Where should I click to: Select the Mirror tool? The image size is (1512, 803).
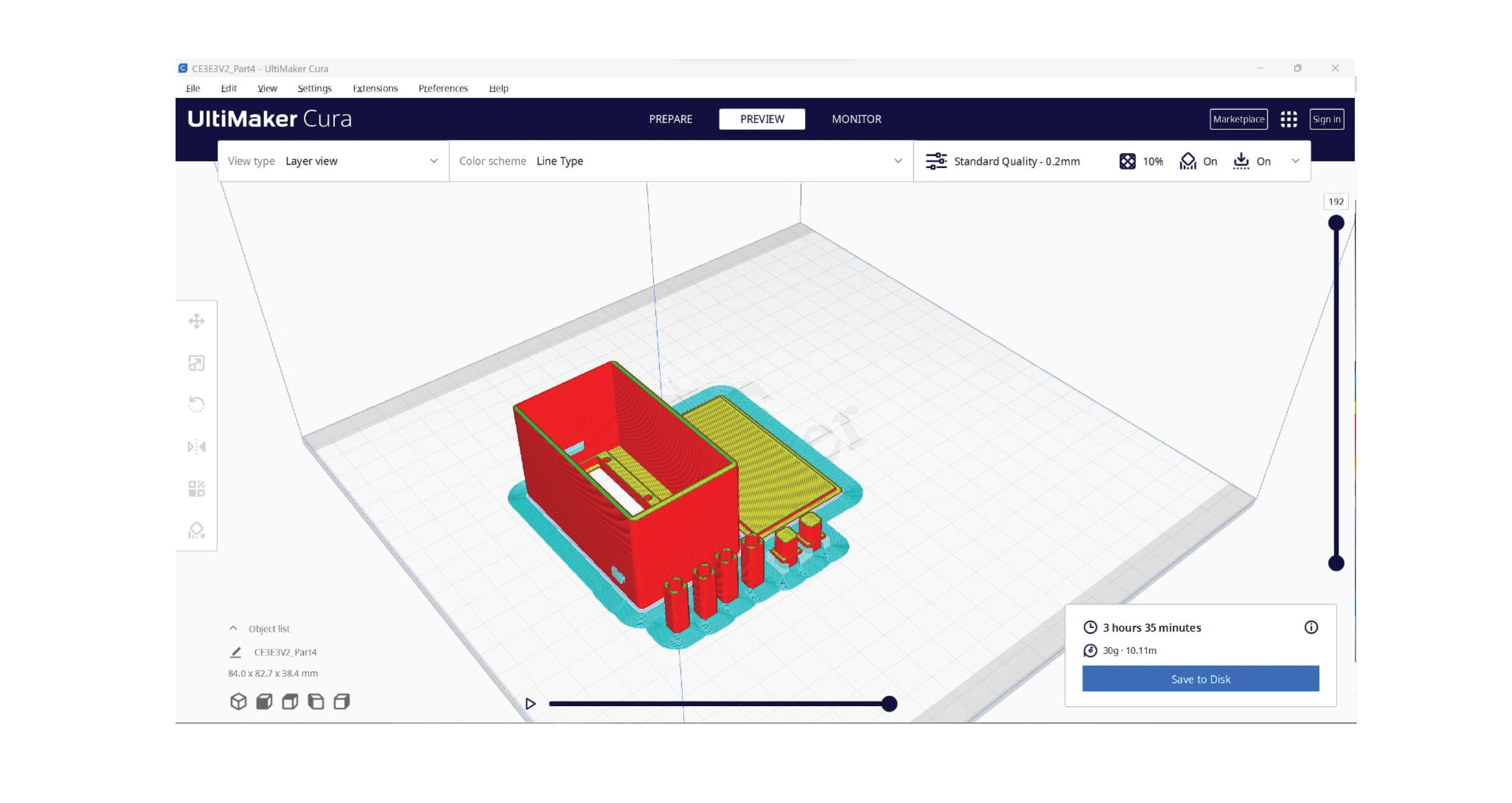point(196,447)
